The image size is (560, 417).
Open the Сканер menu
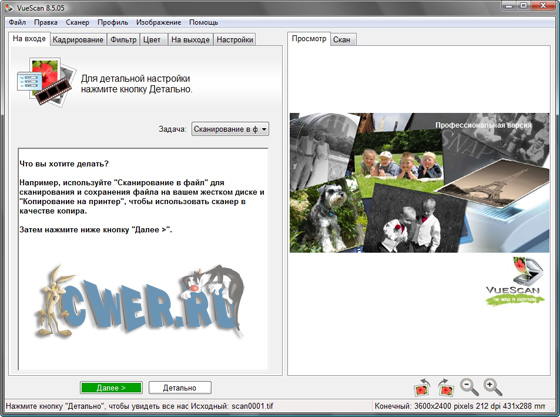[77, 22]
